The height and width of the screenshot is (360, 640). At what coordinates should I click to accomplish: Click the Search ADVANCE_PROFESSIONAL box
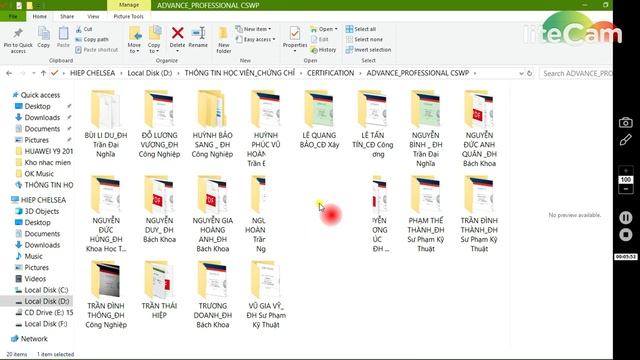pyautogui.click(x=576, y=73)
